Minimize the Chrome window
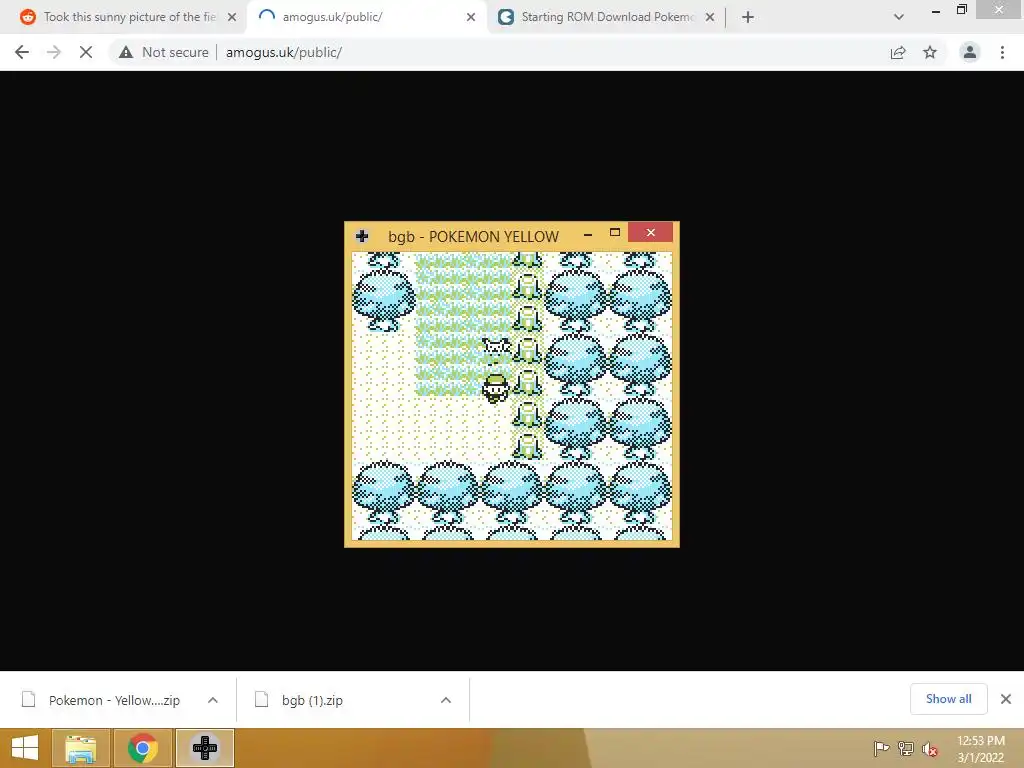Viewport: 1024px width, 768px height. click(936, 10)
